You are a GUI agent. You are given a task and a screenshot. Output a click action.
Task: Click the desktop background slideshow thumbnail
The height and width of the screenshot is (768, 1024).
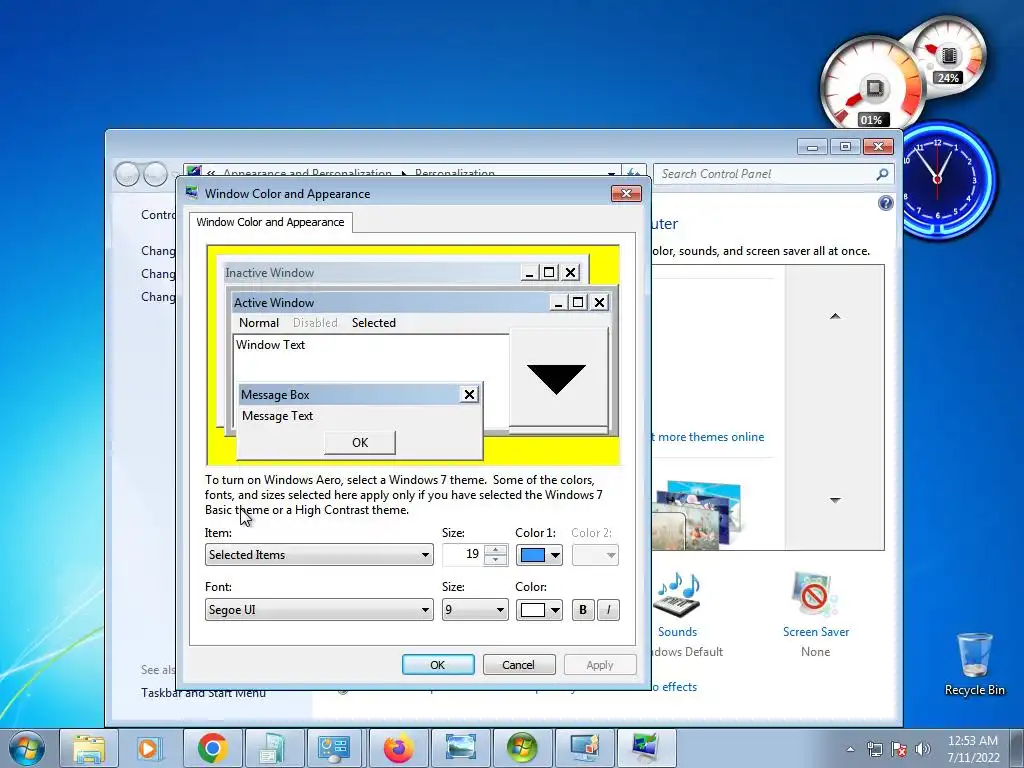[x=696, y=515]
